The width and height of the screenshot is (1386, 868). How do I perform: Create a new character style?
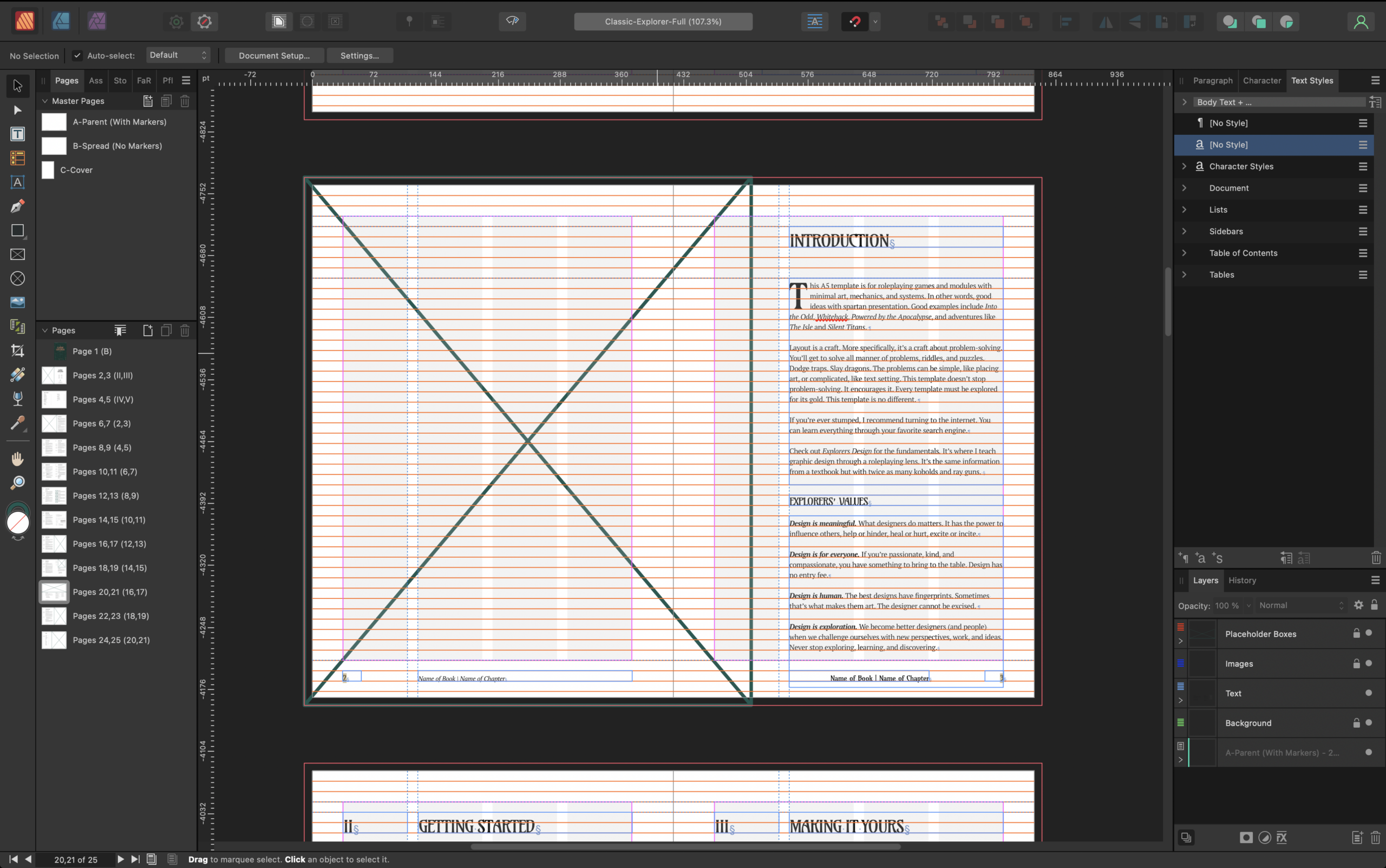pos(1200,558)
